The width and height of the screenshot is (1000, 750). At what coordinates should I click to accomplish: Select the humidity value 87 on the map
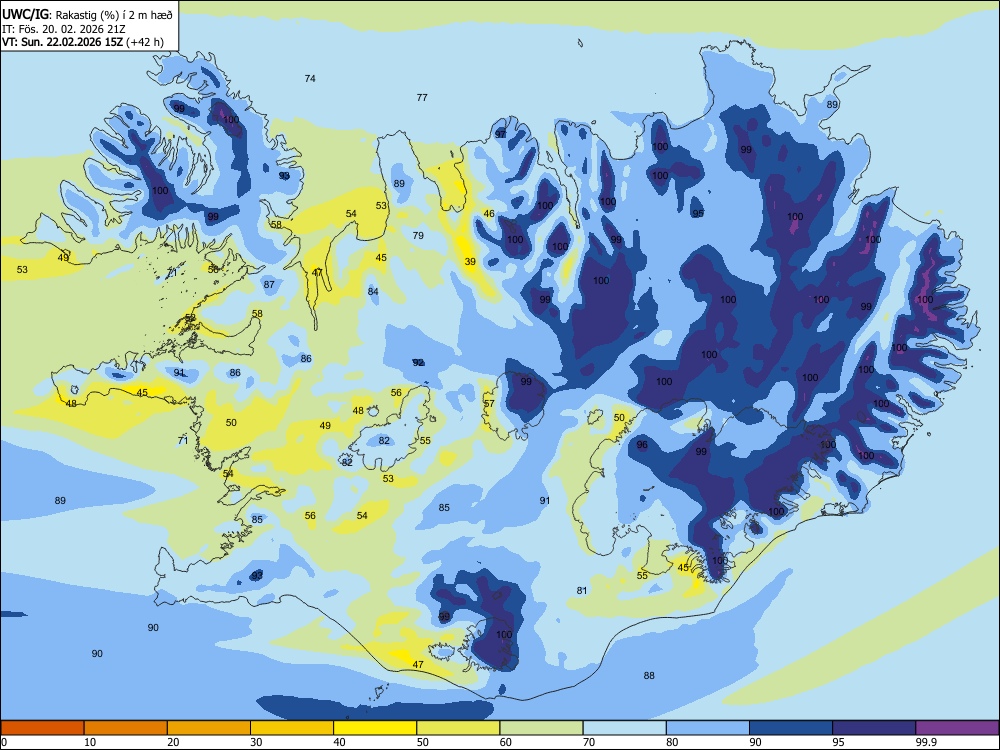point(269,284)
